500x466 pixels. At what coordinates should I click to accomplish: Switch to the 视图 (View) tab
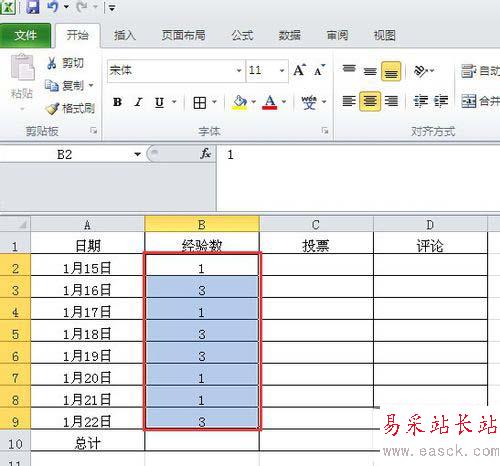(384, 35)
